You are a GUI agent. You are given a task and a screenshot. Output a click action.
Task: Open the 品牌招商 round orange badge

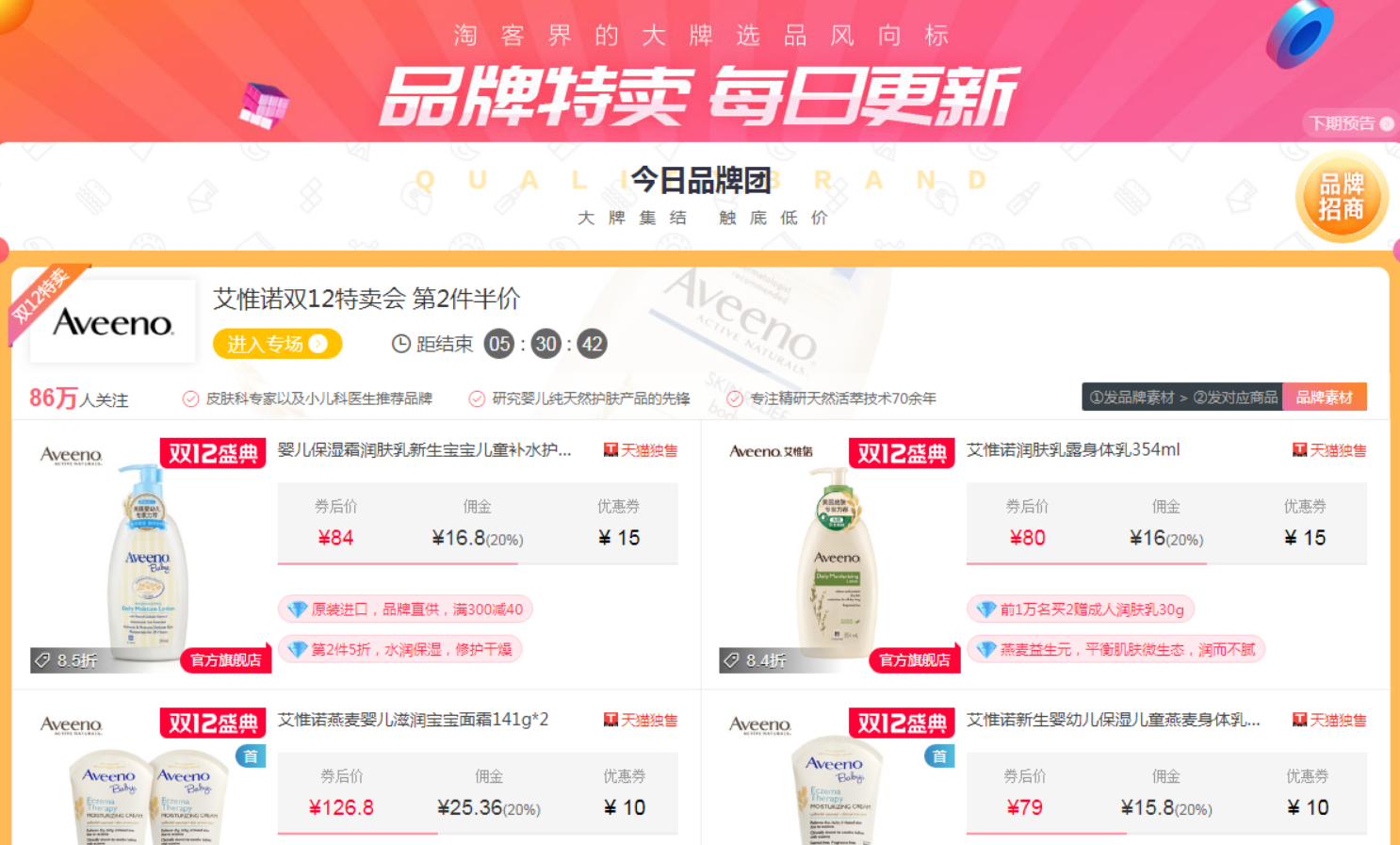pos(1342,197)
